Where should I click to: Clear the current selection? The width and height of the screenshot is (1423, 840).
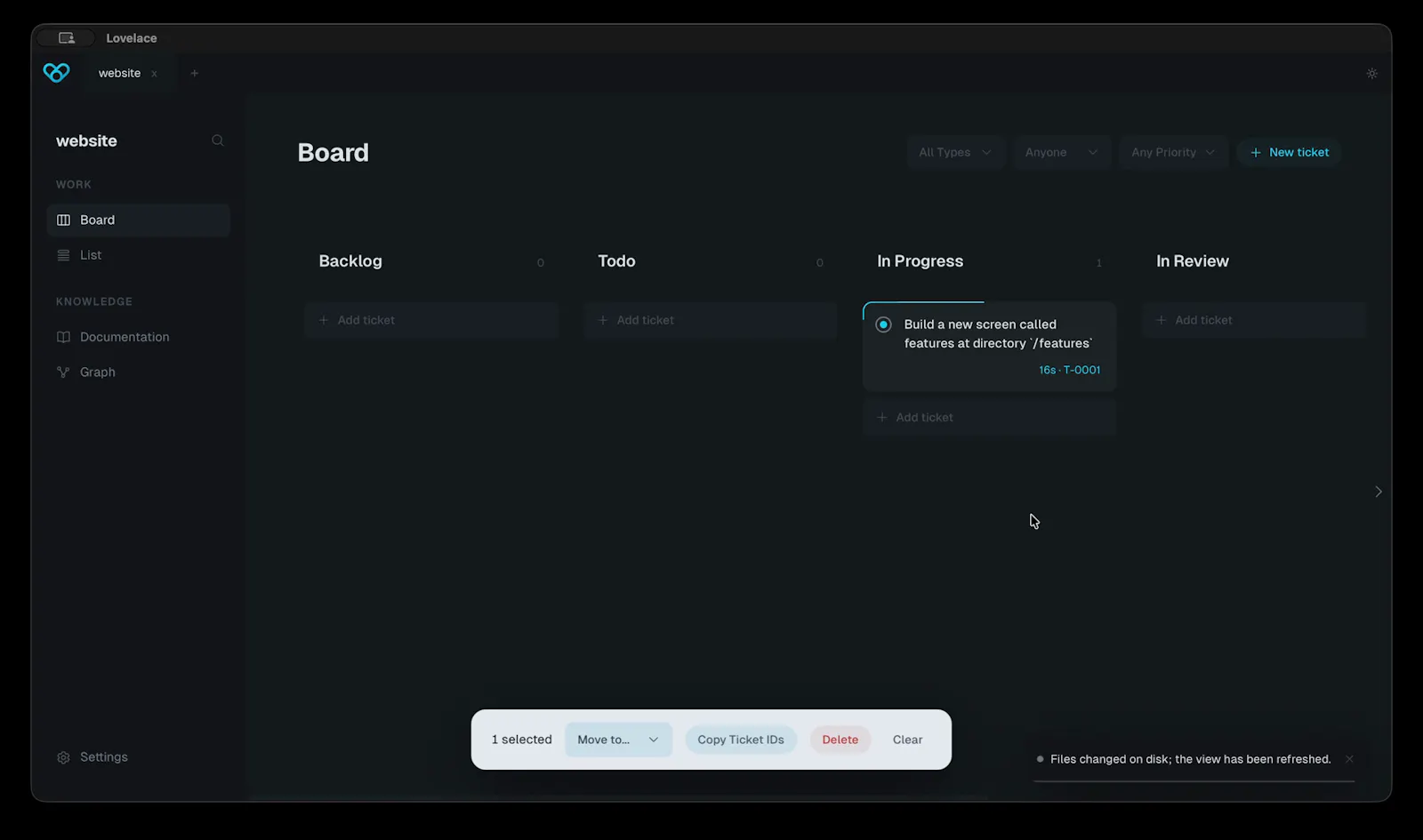click(907, 740)
